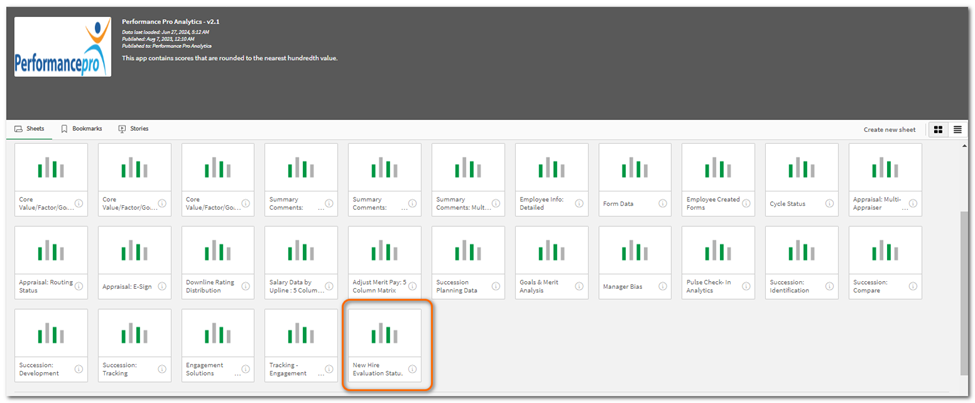Click the 'Published to: Performance Pro Analytics' line

pos(167,46)
